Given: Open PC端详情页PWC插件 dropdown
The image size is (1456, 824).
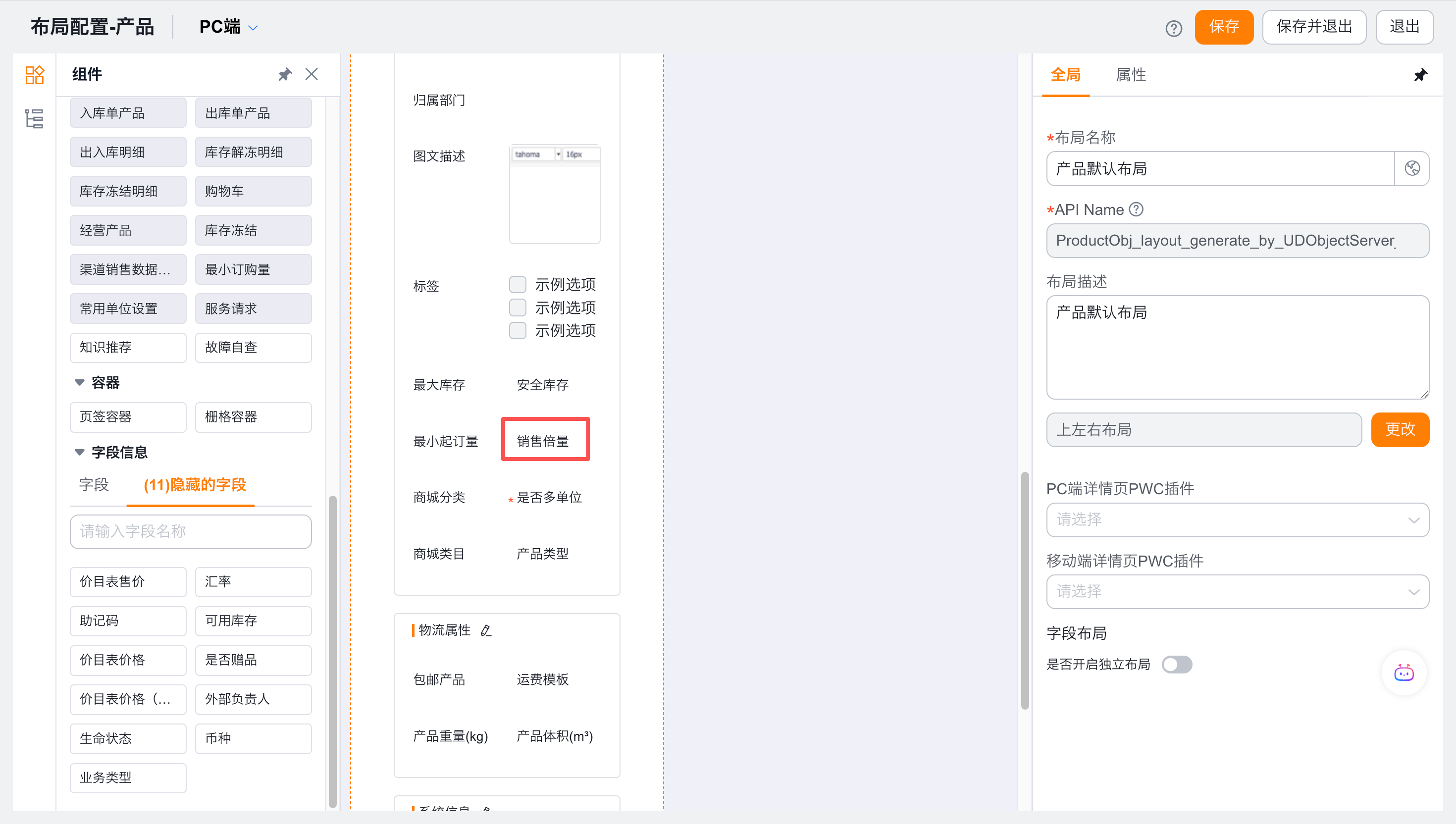Looking at the screenshot, I should (x=1237, y=519).
